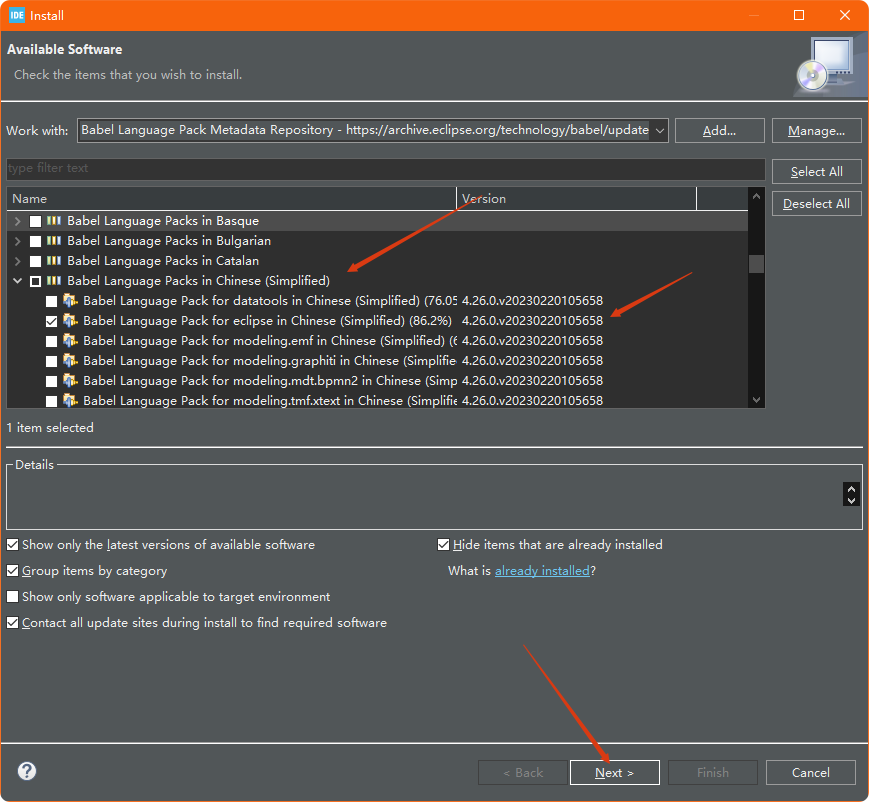The width and height of the screenshot is (869, 802).
Task: Click the datatools language pack feature icon
Action: tap(70, 301)
